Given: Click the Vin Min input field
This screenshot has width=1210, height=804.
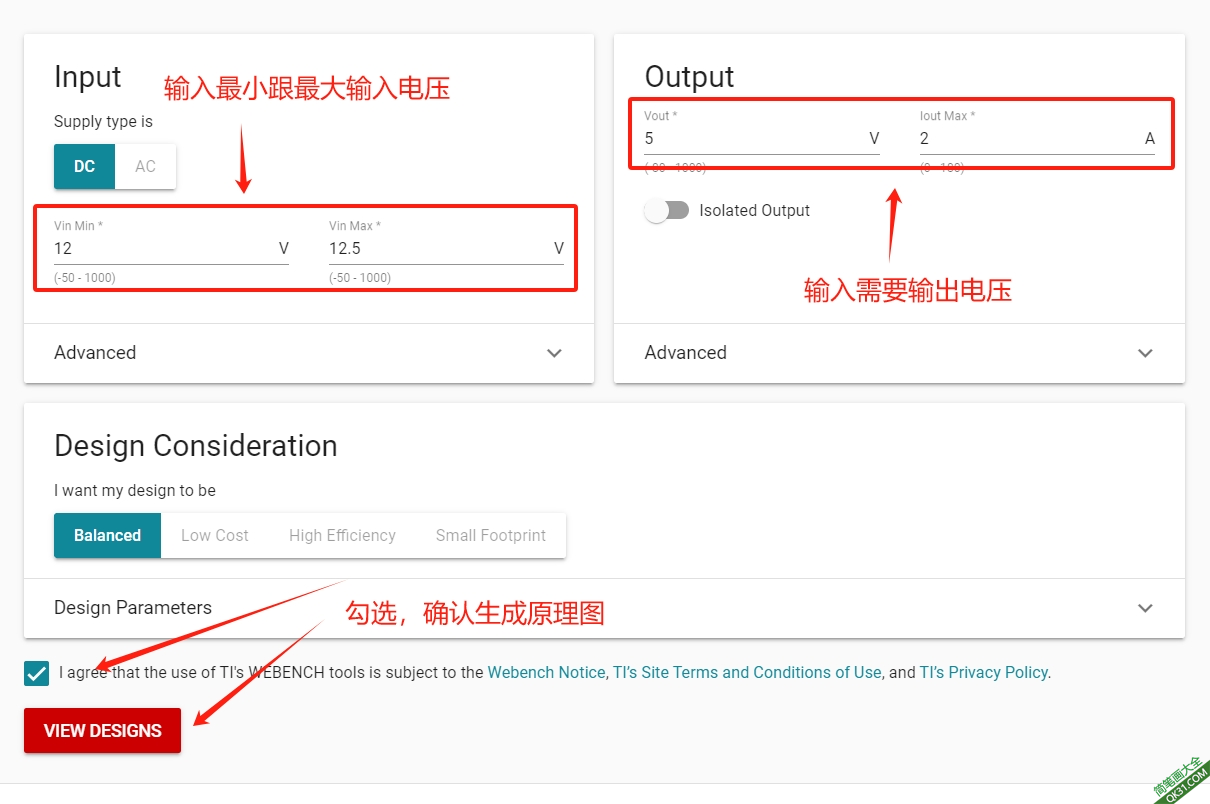Looking at the screenshot, I should point(160,248).
